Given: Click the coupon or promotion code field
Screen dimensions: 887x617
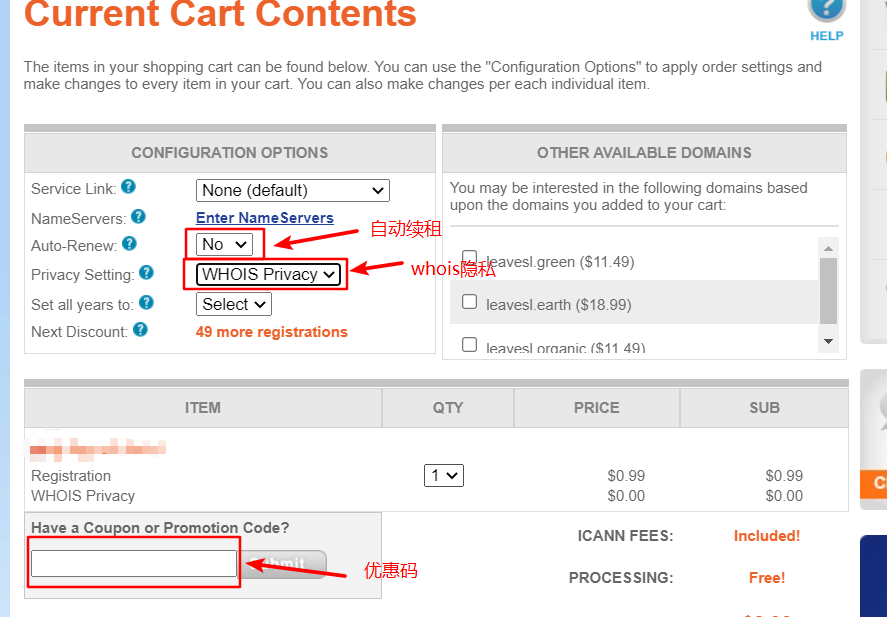Looking at the screenshot, I should 134,563.
